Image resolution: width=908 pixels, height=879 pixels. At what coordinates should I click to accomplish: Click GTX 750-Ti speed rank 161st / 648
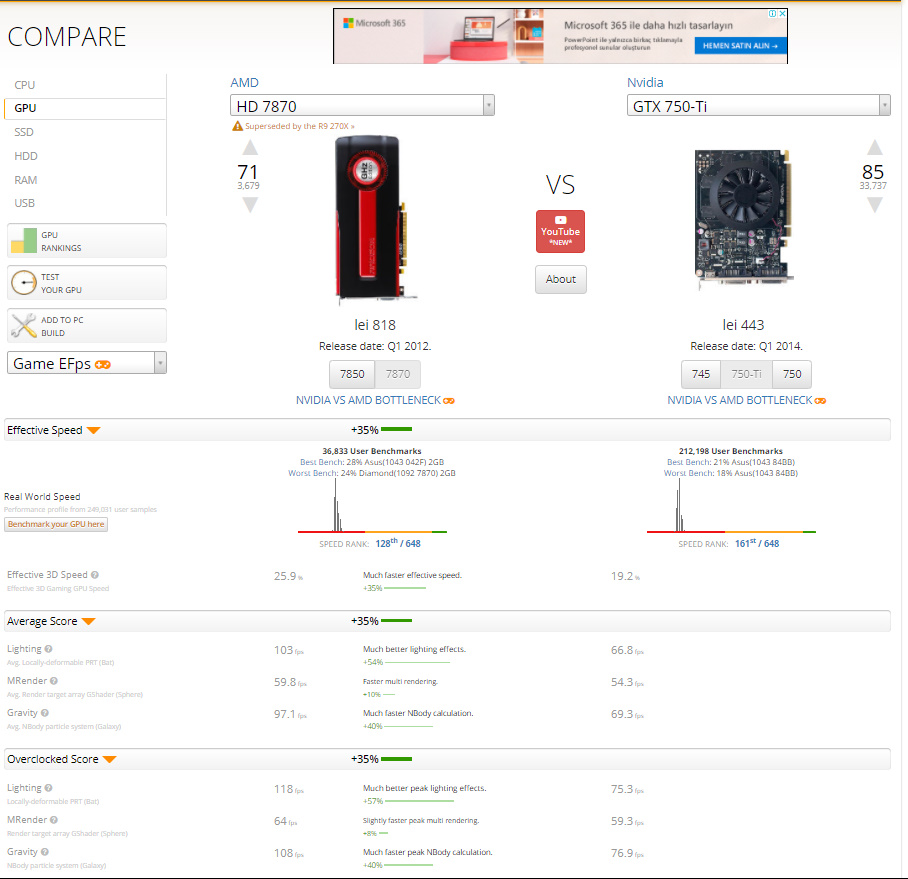pyautogui.click(x=757, y=544)
